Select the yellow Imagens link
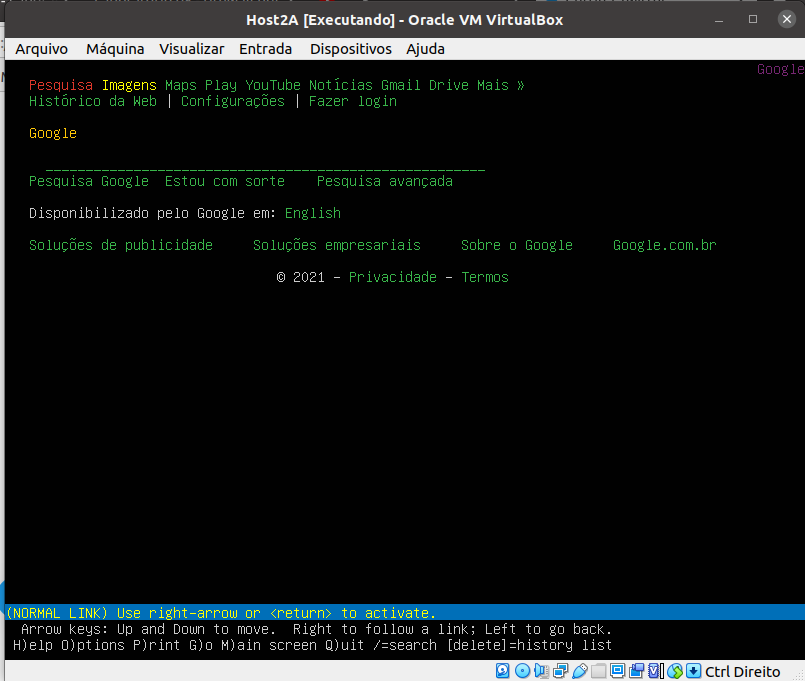The image size is (805, 681). tap(129, 85)
